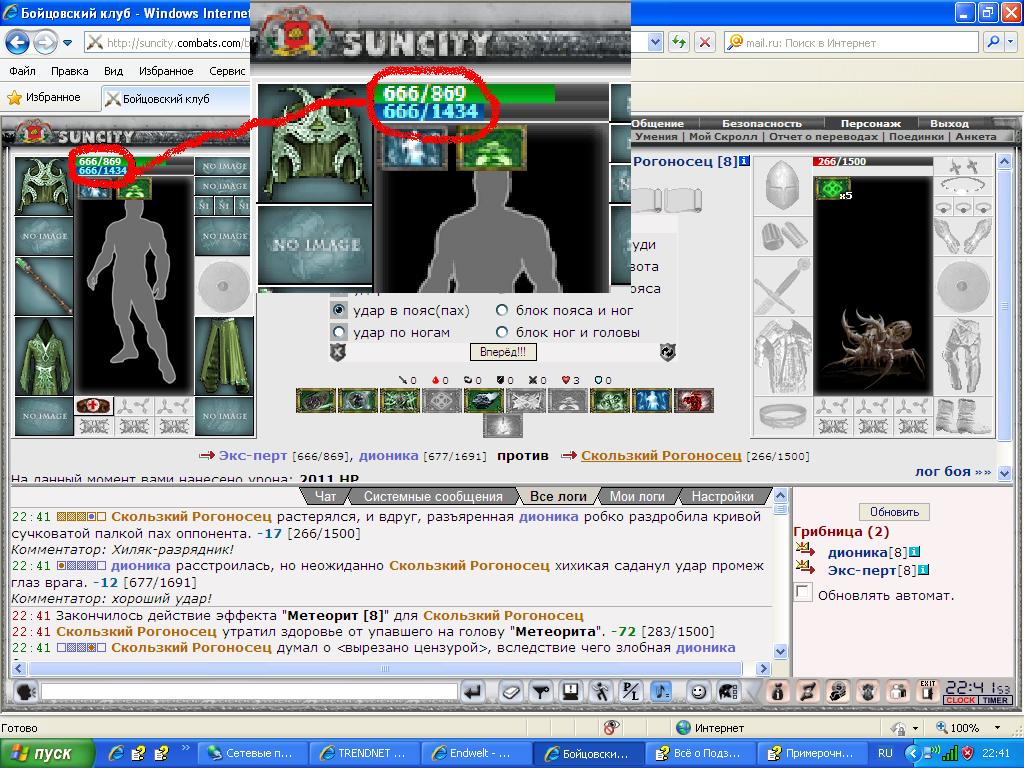Enable 'Обновлять автомат.' checkbox
1024x768 pixels.
pos(803,593)
